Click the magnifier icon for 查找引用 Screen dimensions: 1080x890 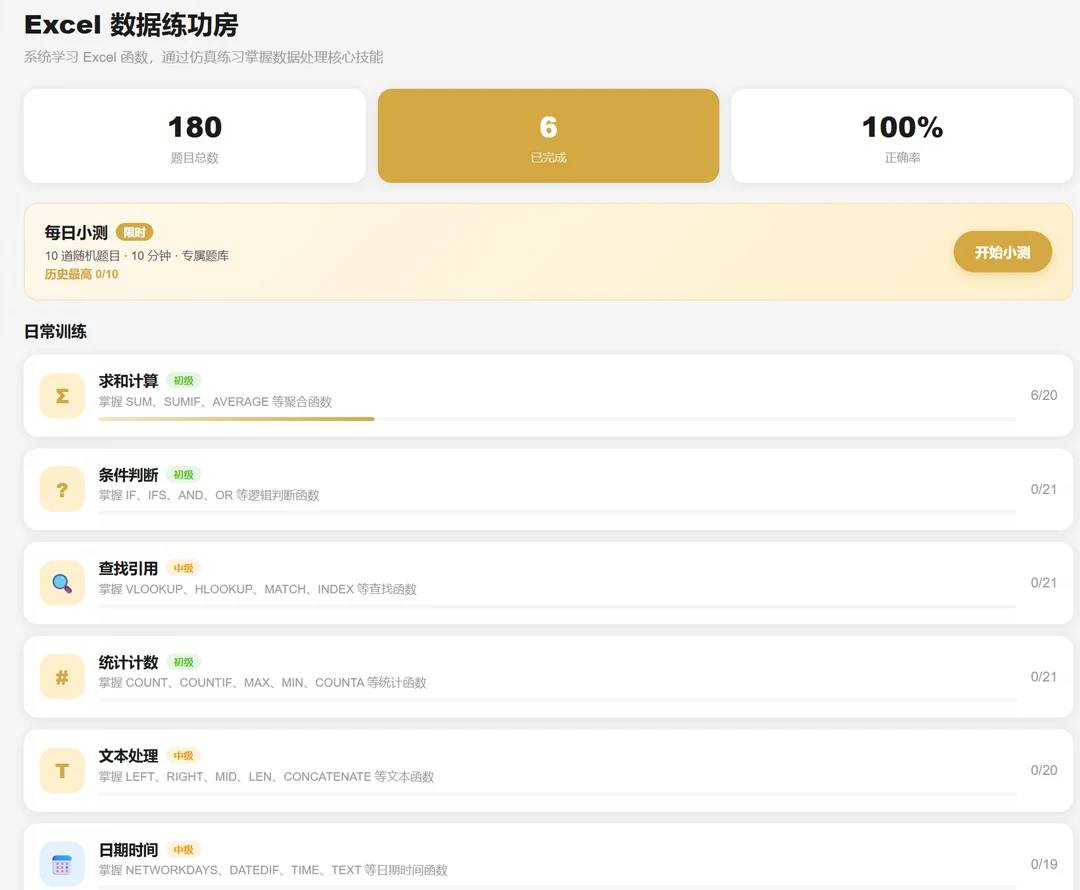pyautogui.click(x=62, y=583)
